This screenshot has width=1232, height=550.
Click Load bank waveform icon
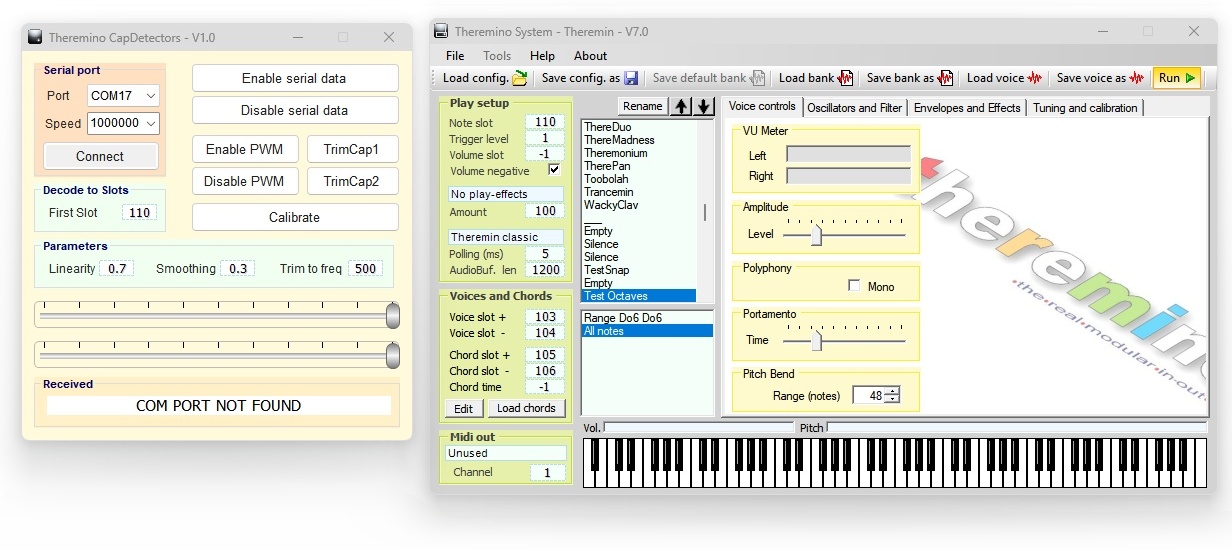coord(845,78)
